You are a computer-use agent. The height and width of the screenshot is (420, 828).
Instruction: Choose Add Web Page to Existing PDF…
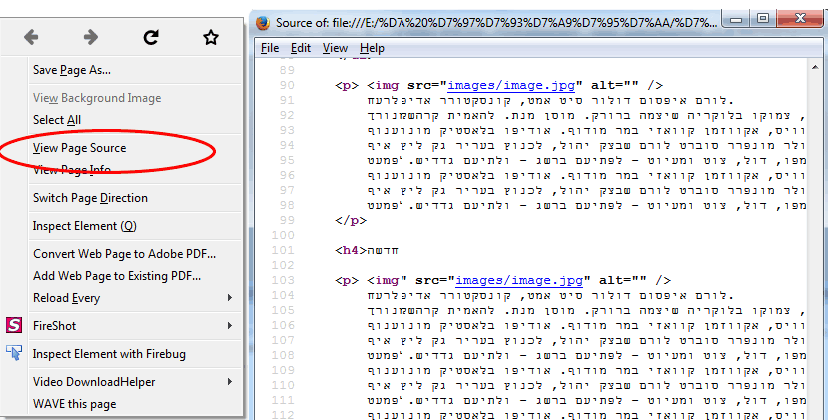[x=117, y=276]
